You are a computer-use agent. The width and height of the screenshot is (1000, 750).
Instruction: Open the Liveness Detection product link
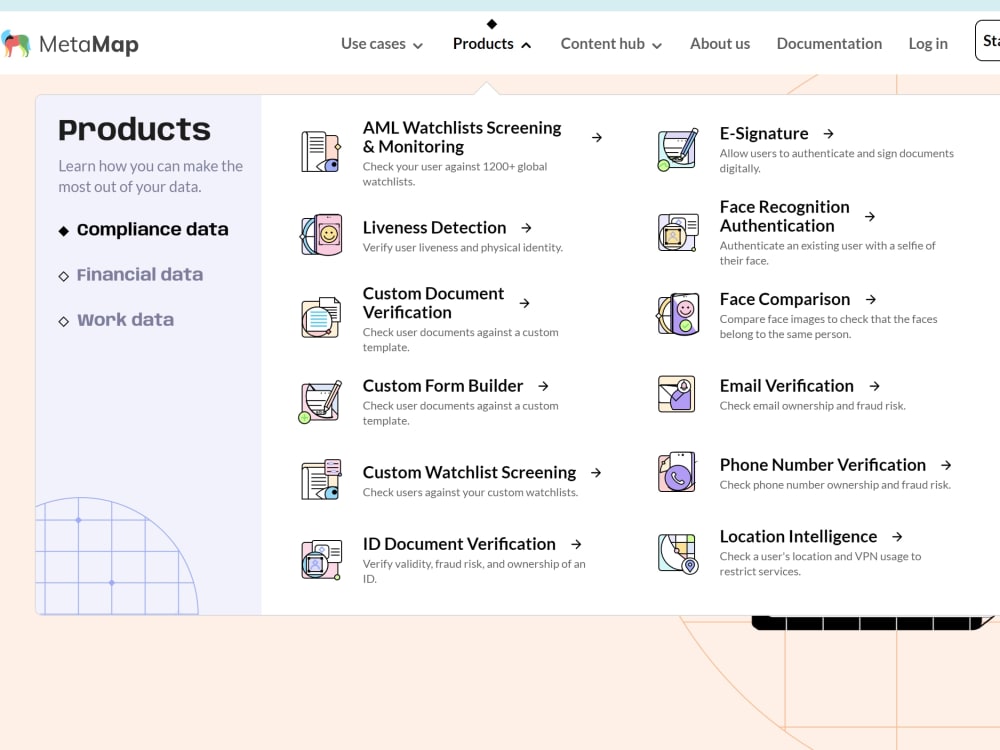[434, 228]
